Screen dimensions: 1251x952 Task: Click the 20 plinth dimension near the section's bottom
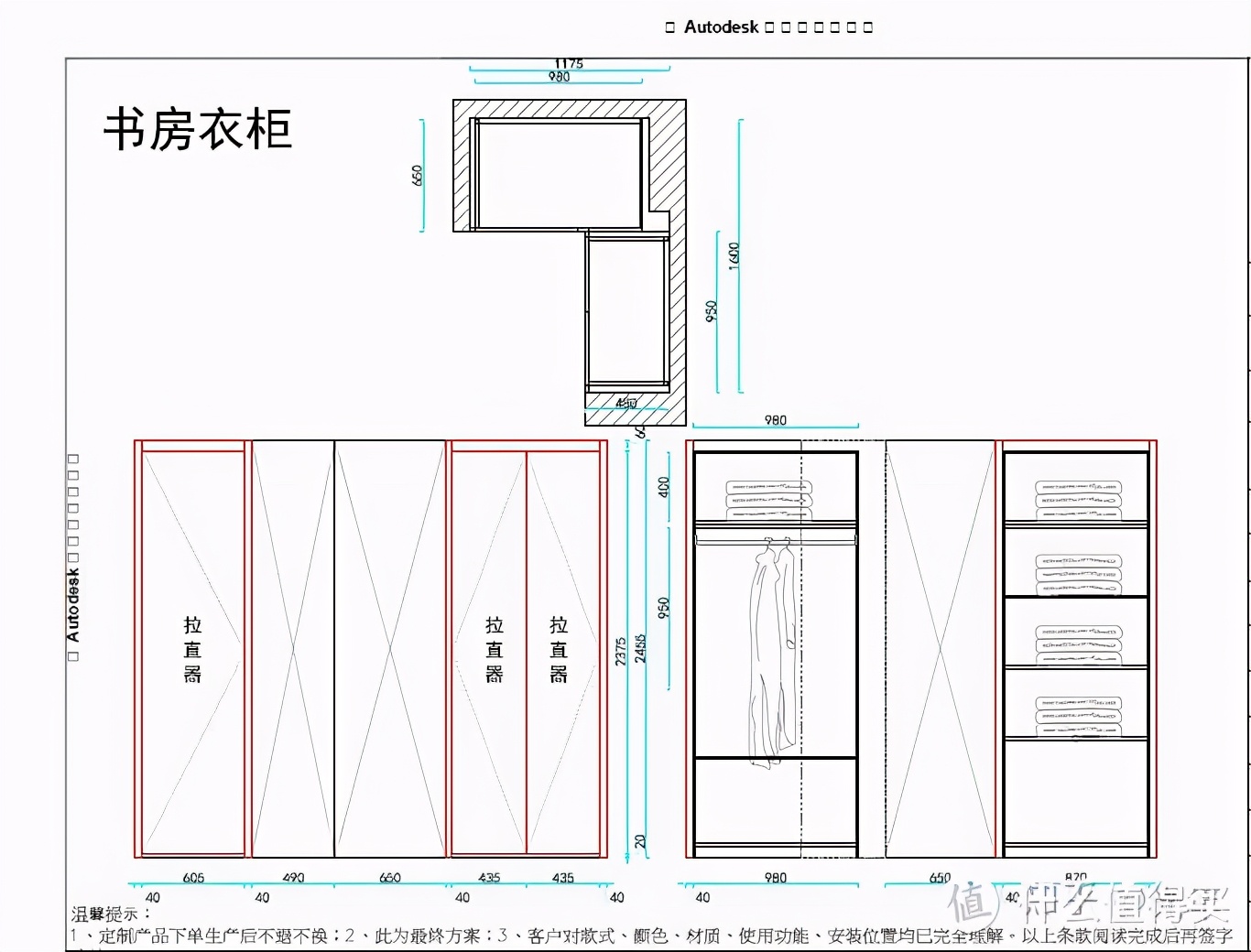(640, 840)
